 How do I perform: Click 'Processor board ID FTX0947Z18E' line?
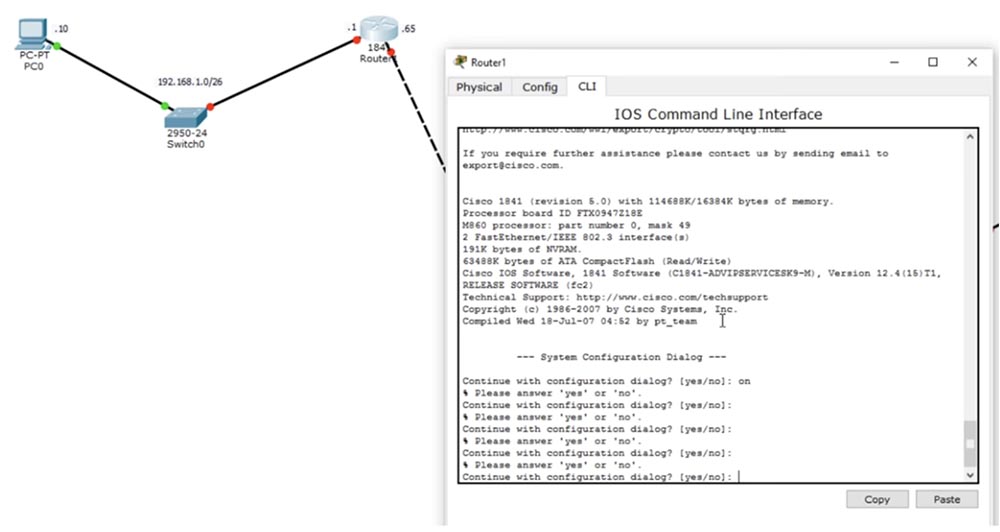(x=552, y=214)
